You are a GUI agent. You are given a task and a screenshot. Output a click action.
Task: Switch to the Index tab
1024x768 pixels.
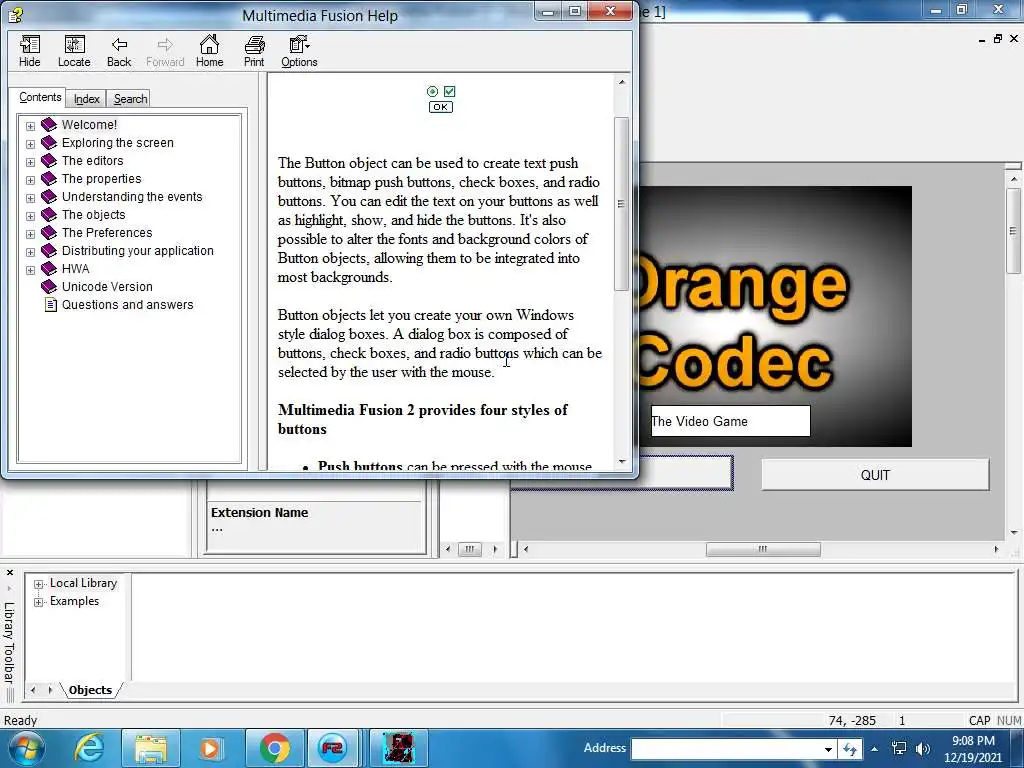point(86,99)
